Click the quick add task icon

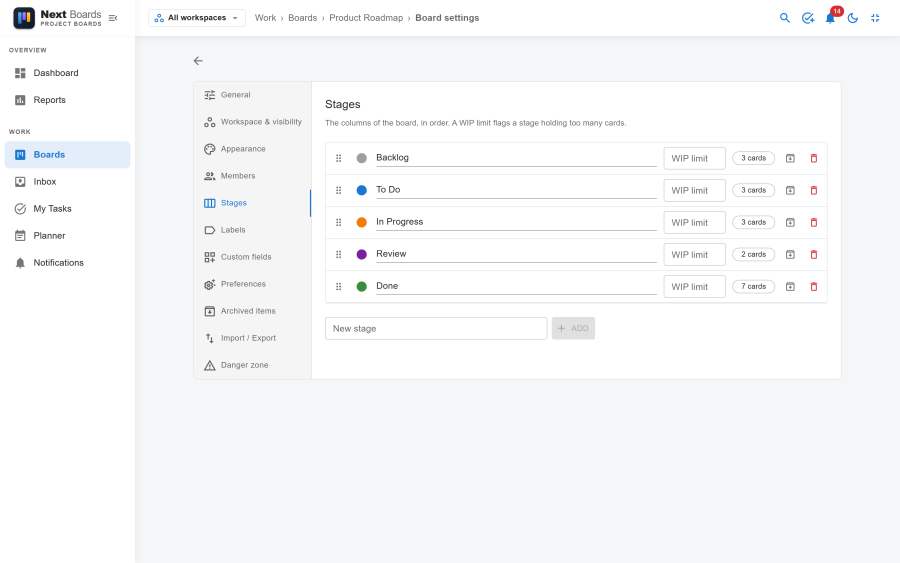808,18
